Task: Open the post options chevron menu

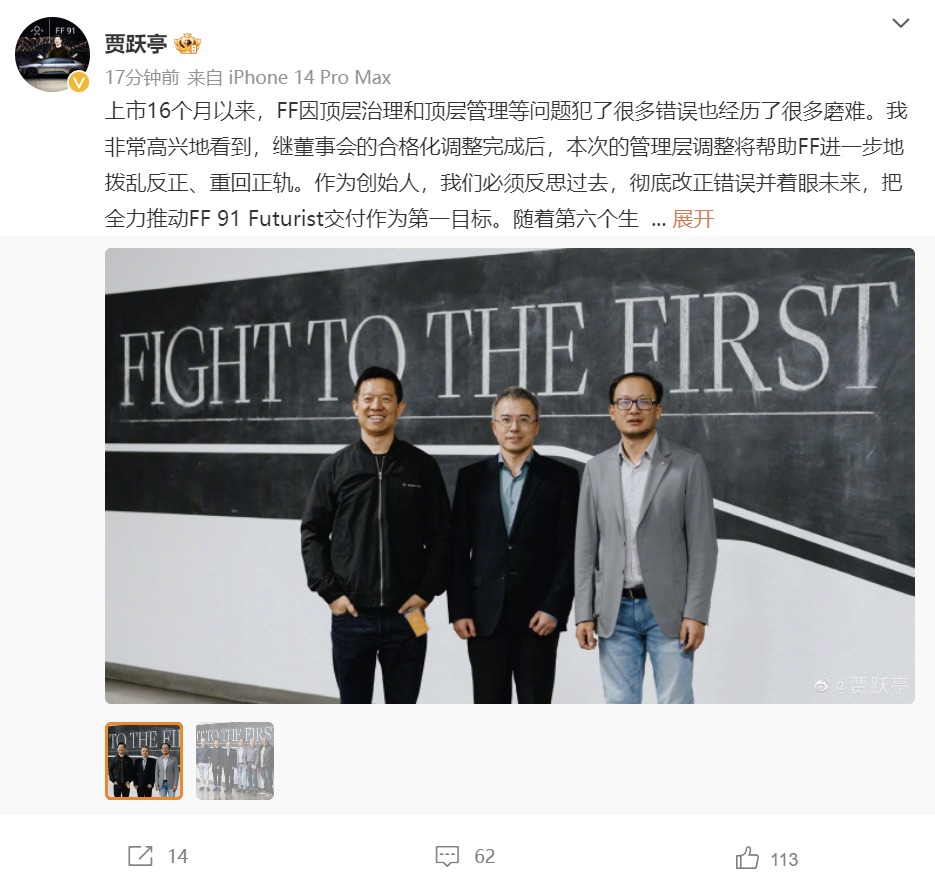Action: [900, 23]
